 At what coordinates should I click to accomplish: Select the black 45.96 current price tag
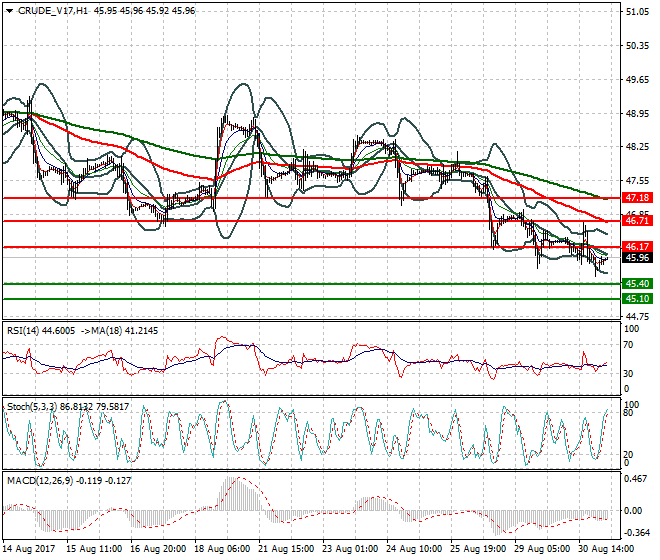(636, 257)
